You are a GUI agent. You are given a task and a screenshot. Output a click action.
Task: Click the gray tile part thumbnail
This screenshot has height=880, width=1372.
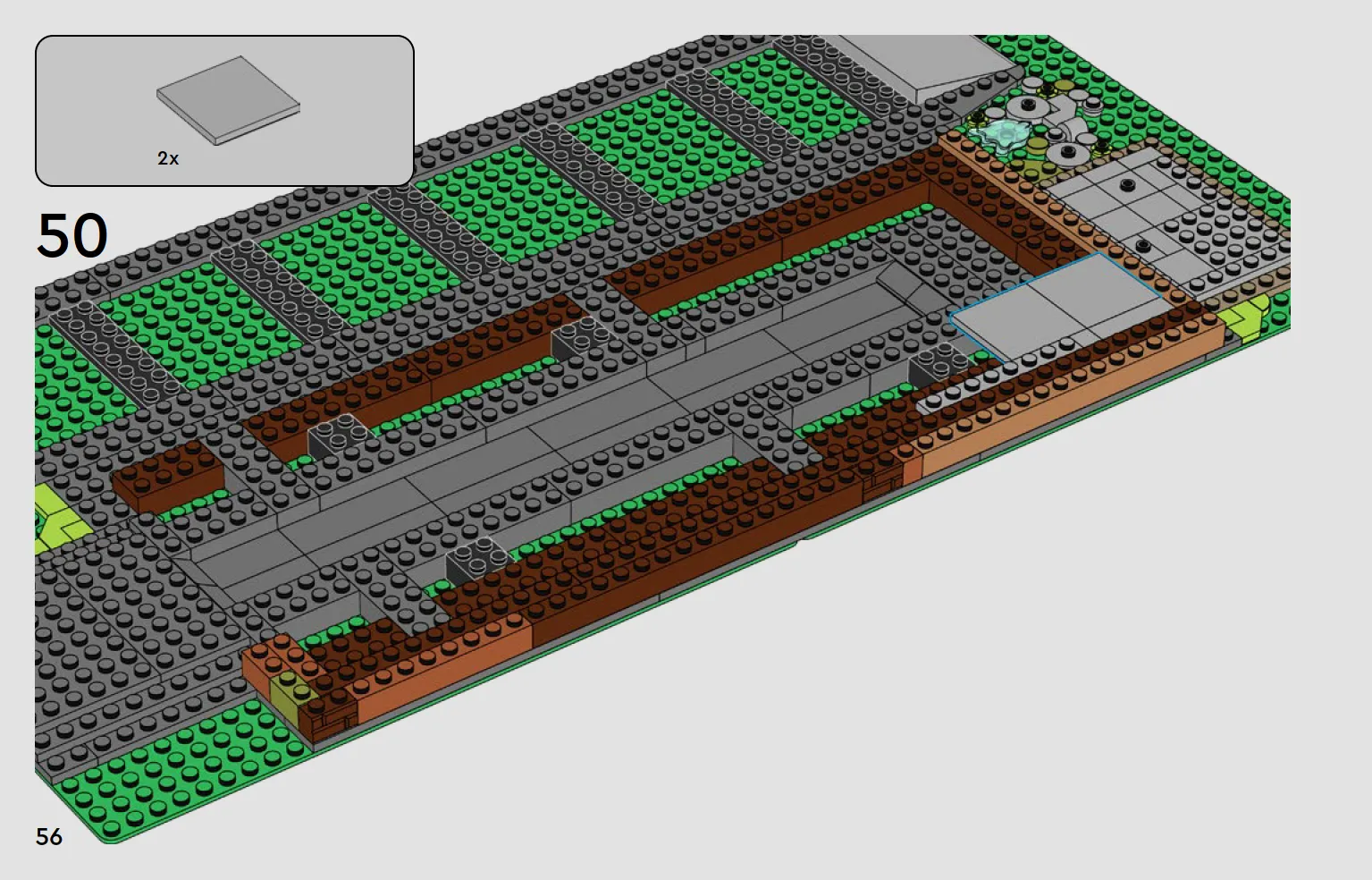(x=229, y=100)
